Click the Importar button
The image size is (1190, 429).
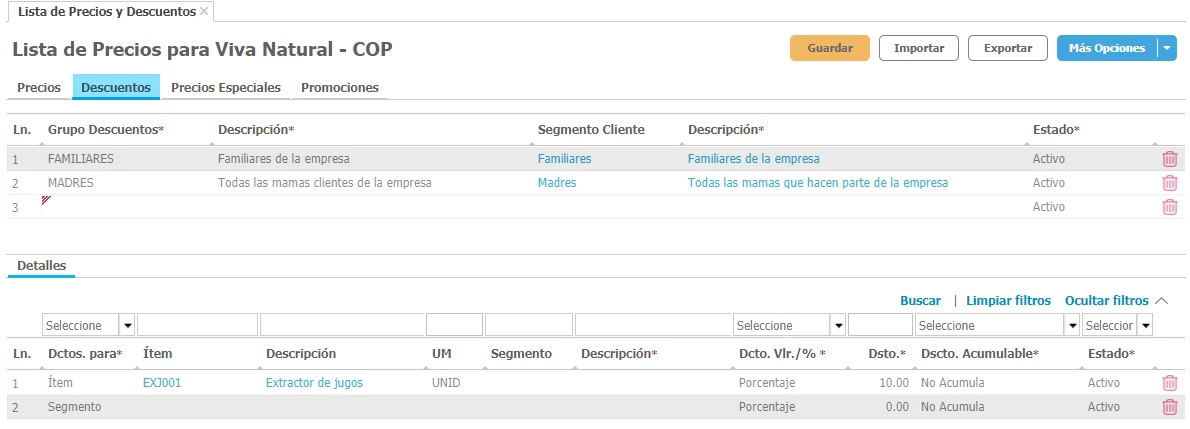[918, 48]
